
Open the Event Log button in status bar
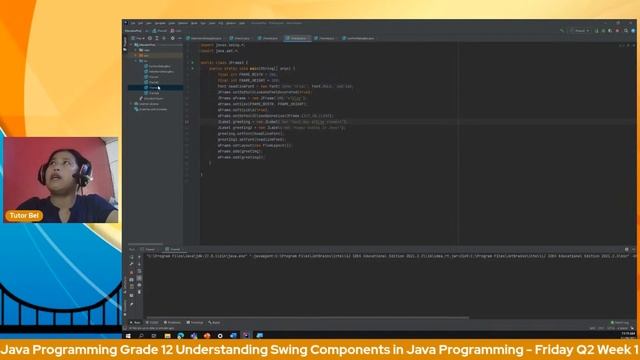pos(620,322)
